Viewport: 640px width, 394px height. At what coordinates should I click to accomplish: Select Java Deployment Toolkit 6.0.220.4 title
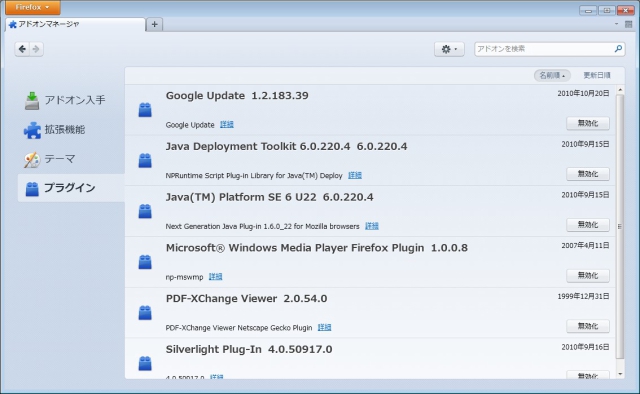click(x=286, y=147)
